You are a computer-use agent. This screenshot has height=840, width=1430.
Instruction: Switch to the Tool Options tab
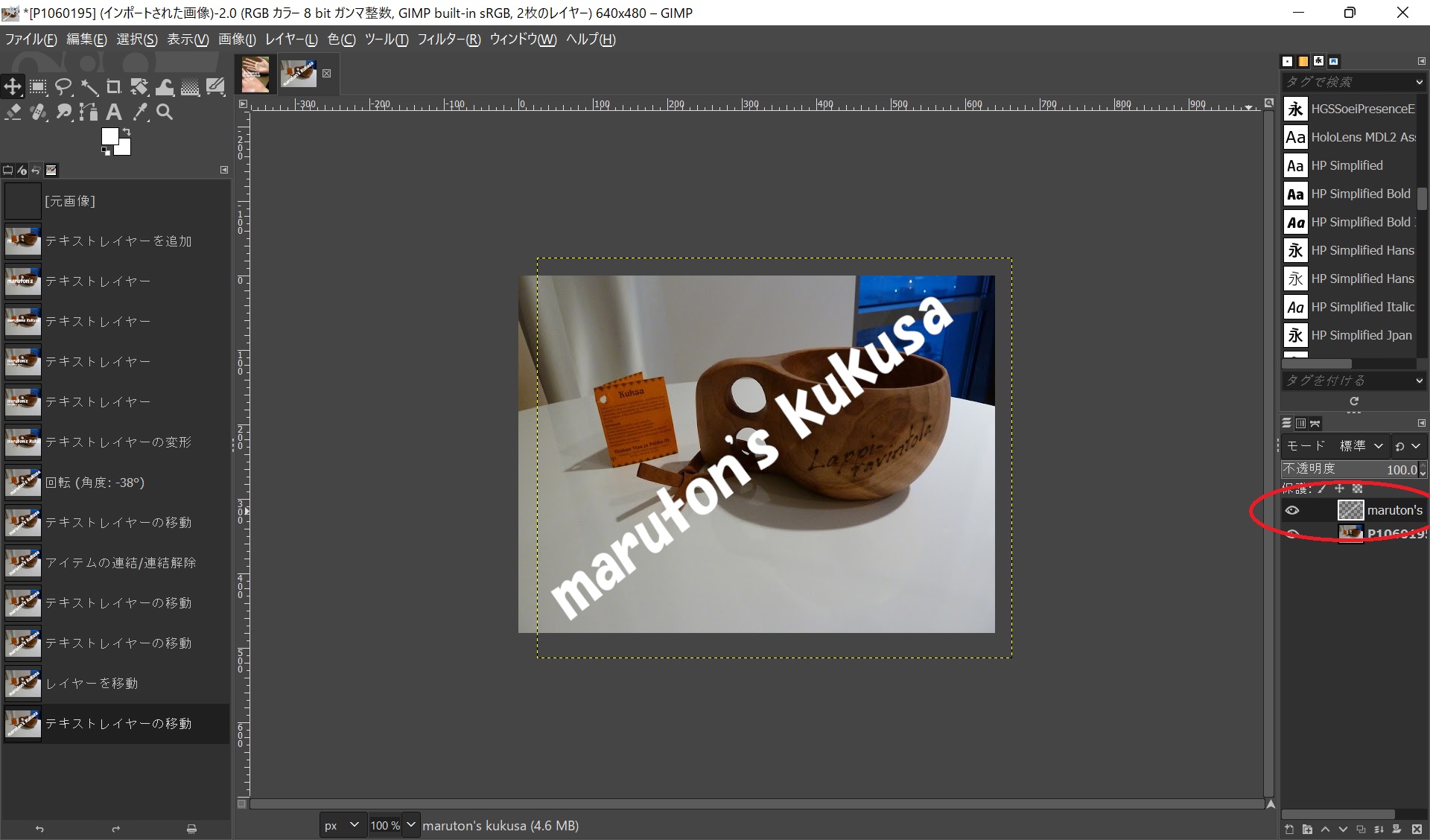pyautogui.click(x=8, y=171)
